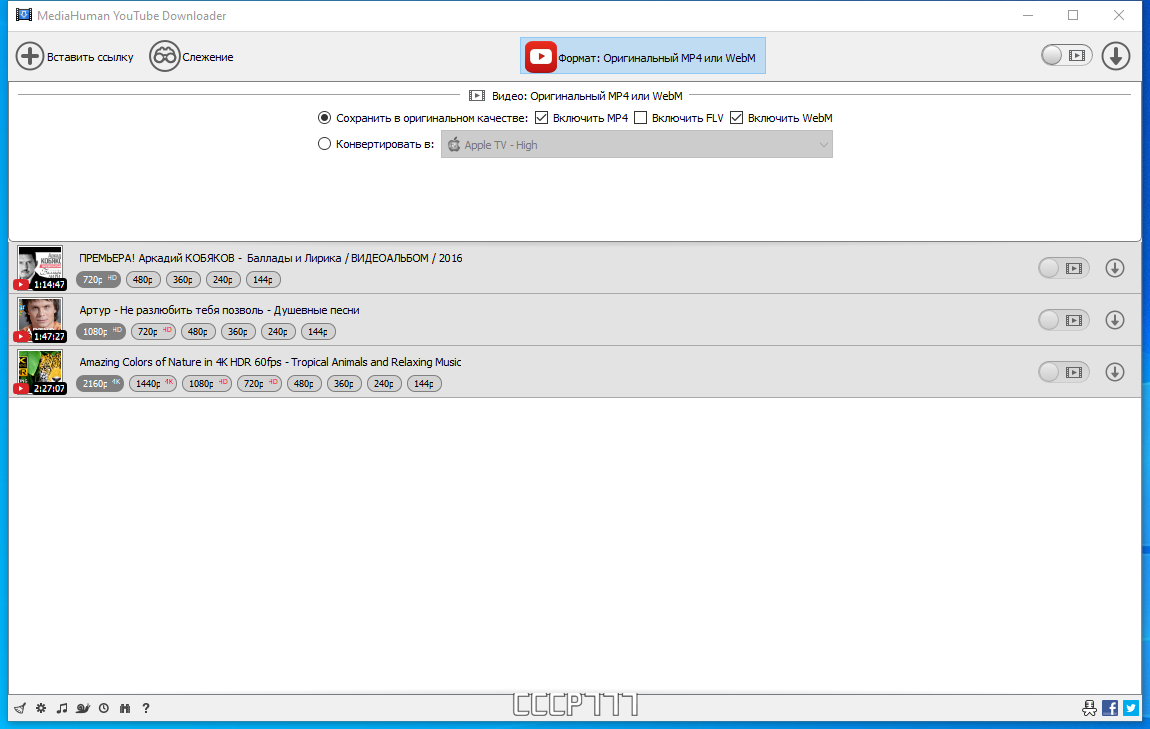Toggle the video switch for Amazing Colors of Nature
Image resolution: width=1150 pixels, height=729 pixels.
1063,373
